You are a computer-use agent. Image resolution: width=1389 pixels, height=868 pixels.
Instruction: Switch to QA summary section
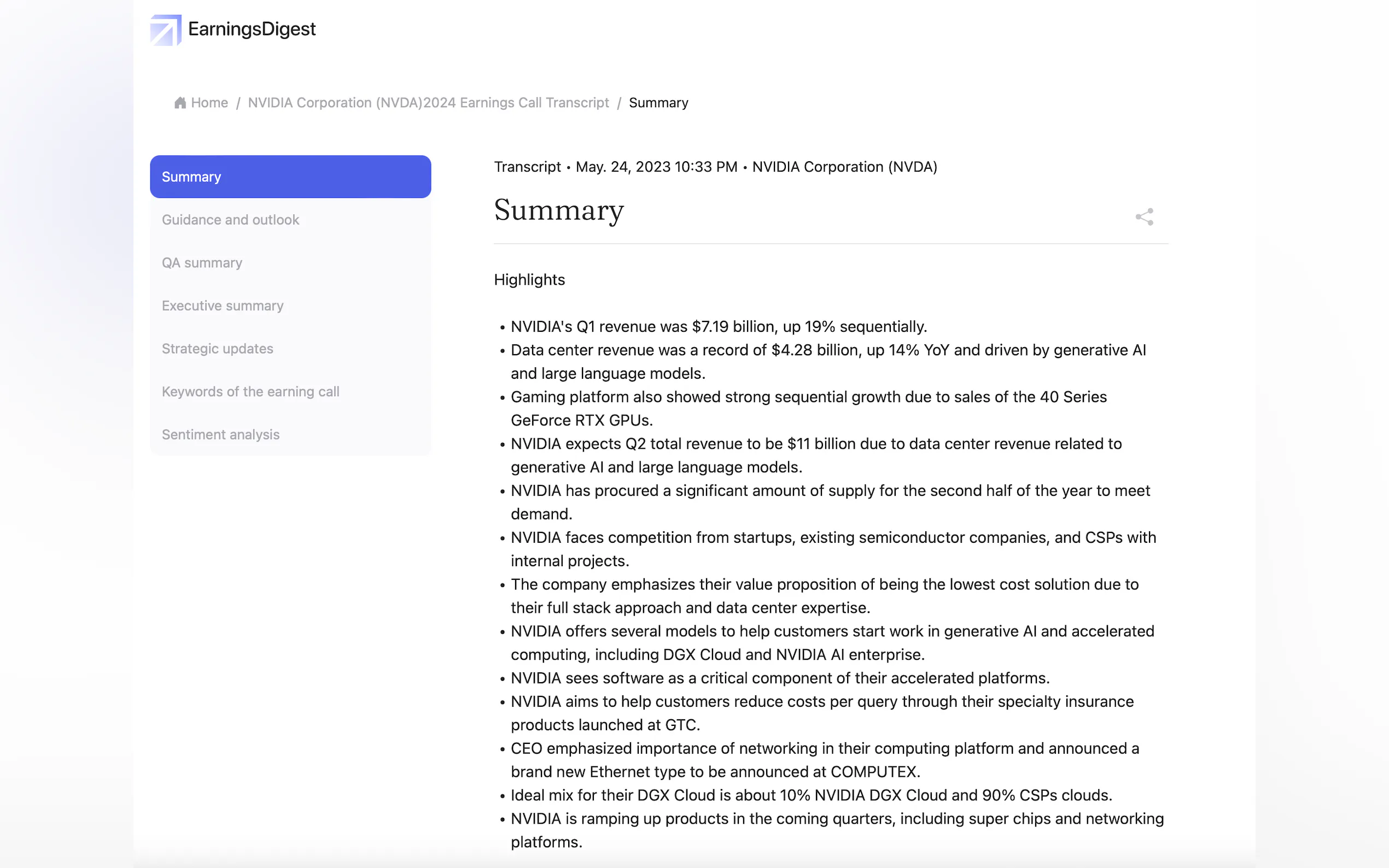202,263
